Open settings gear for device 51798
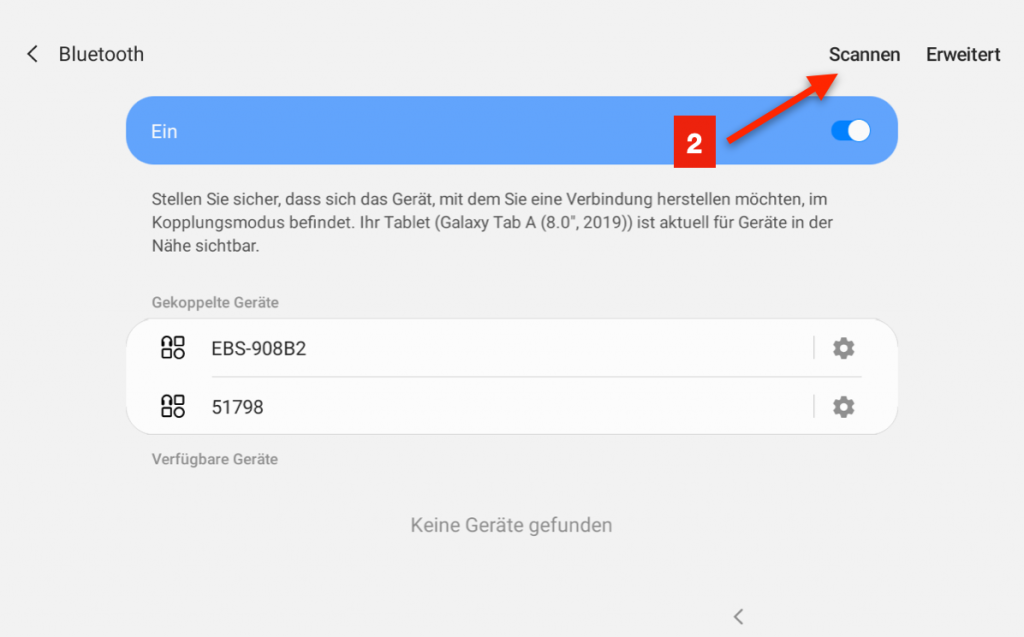The height and width of the screenshot is (637, 1024). click(844, 407)
